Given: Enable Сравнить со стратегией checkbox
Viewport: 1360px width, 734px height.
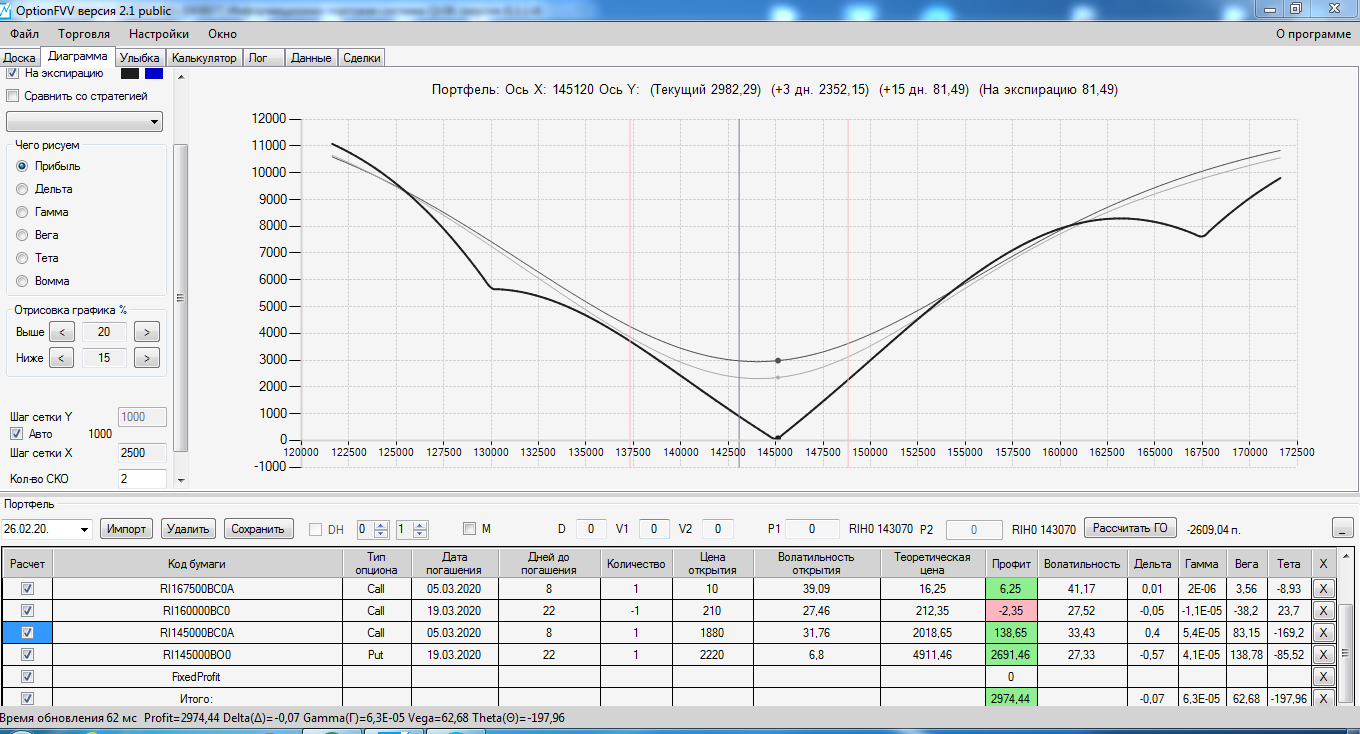Looking at the screenshot, I should 12,96.
